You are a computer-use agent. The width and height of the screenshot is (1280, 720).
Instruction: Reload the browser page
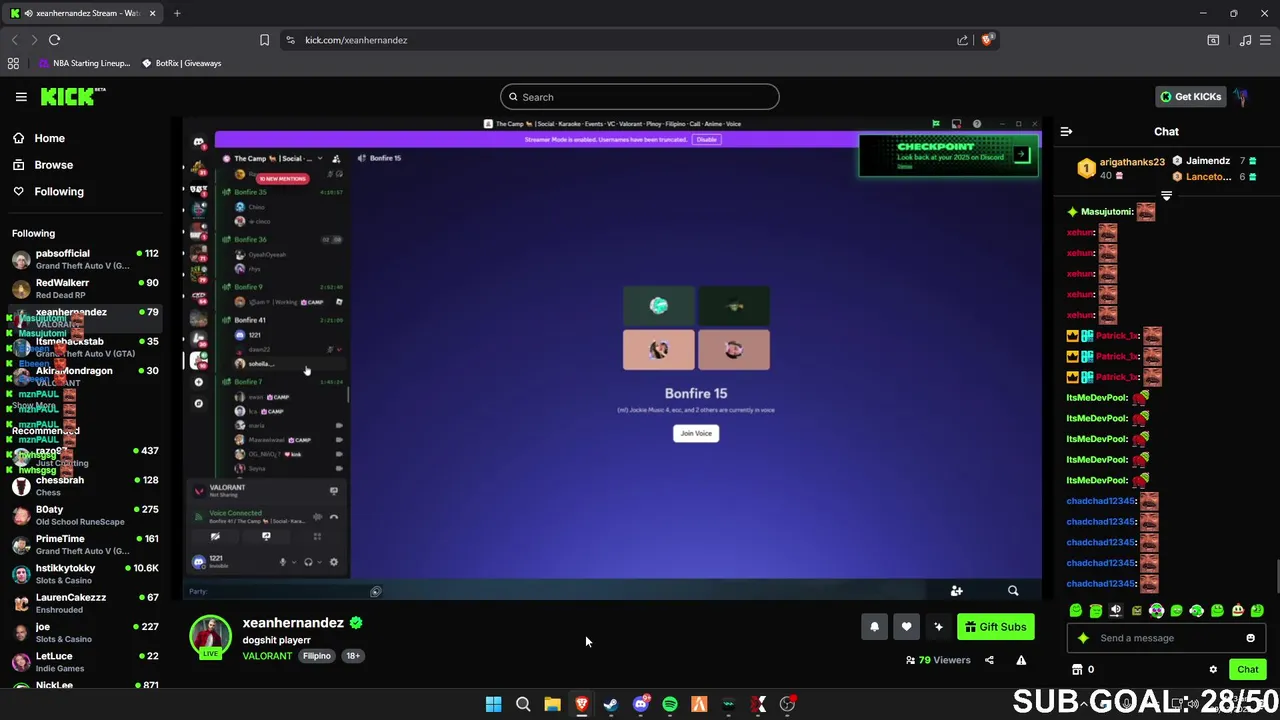[54, 40]
